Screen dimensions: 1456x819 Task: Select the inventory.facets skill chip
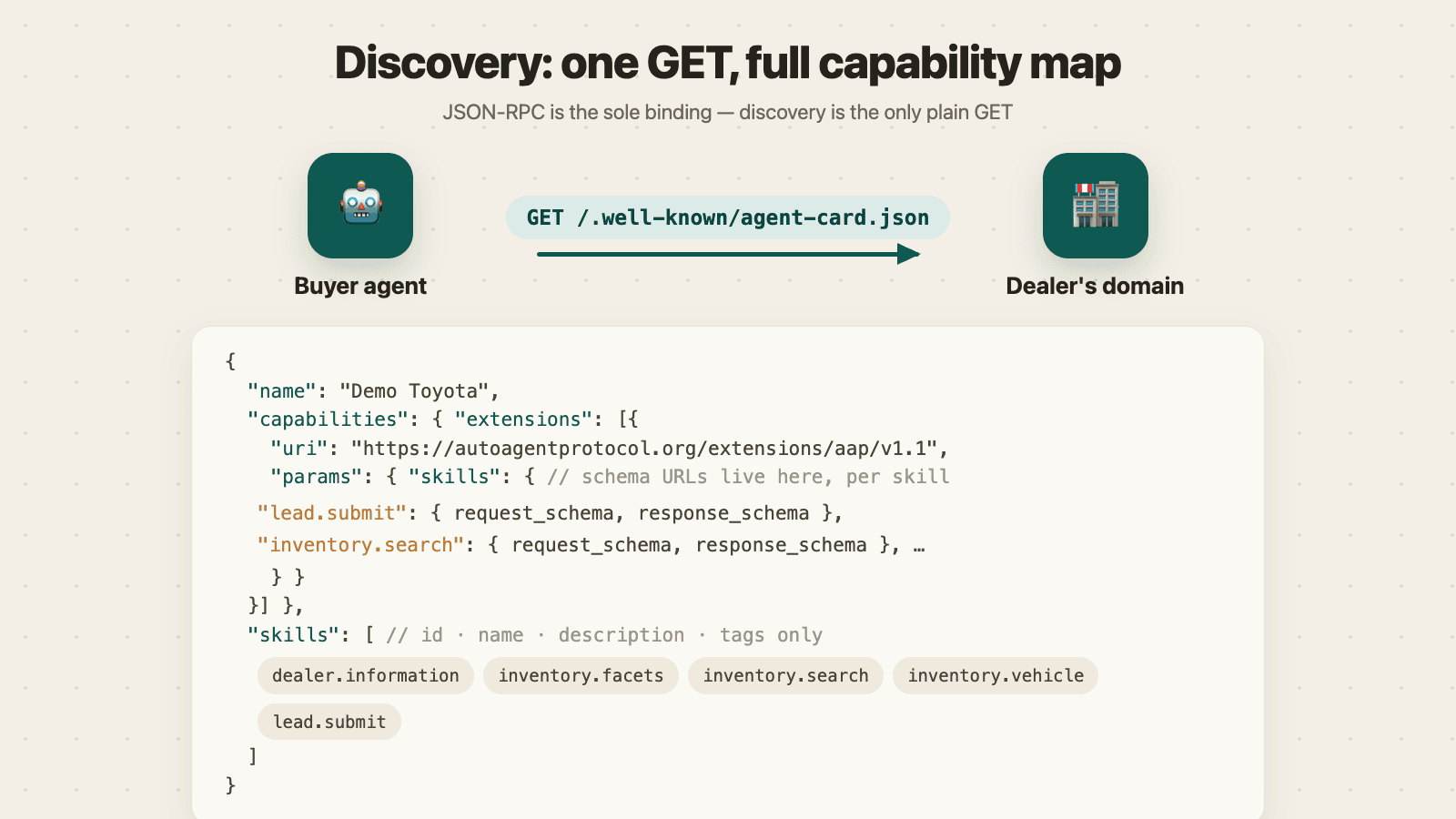581,676
